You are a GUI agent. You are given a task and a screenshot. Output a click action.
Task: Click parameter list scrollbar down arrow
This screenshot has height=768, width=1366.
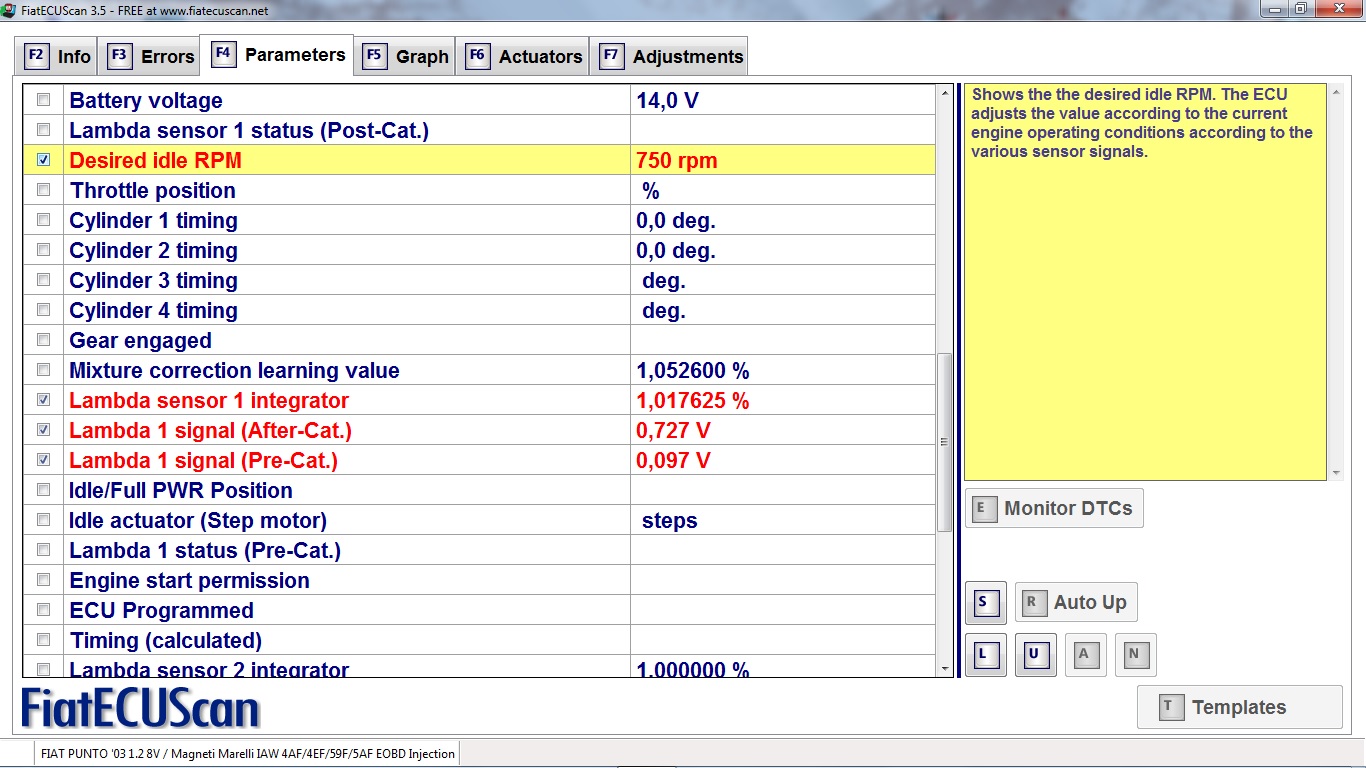[945, 668]
